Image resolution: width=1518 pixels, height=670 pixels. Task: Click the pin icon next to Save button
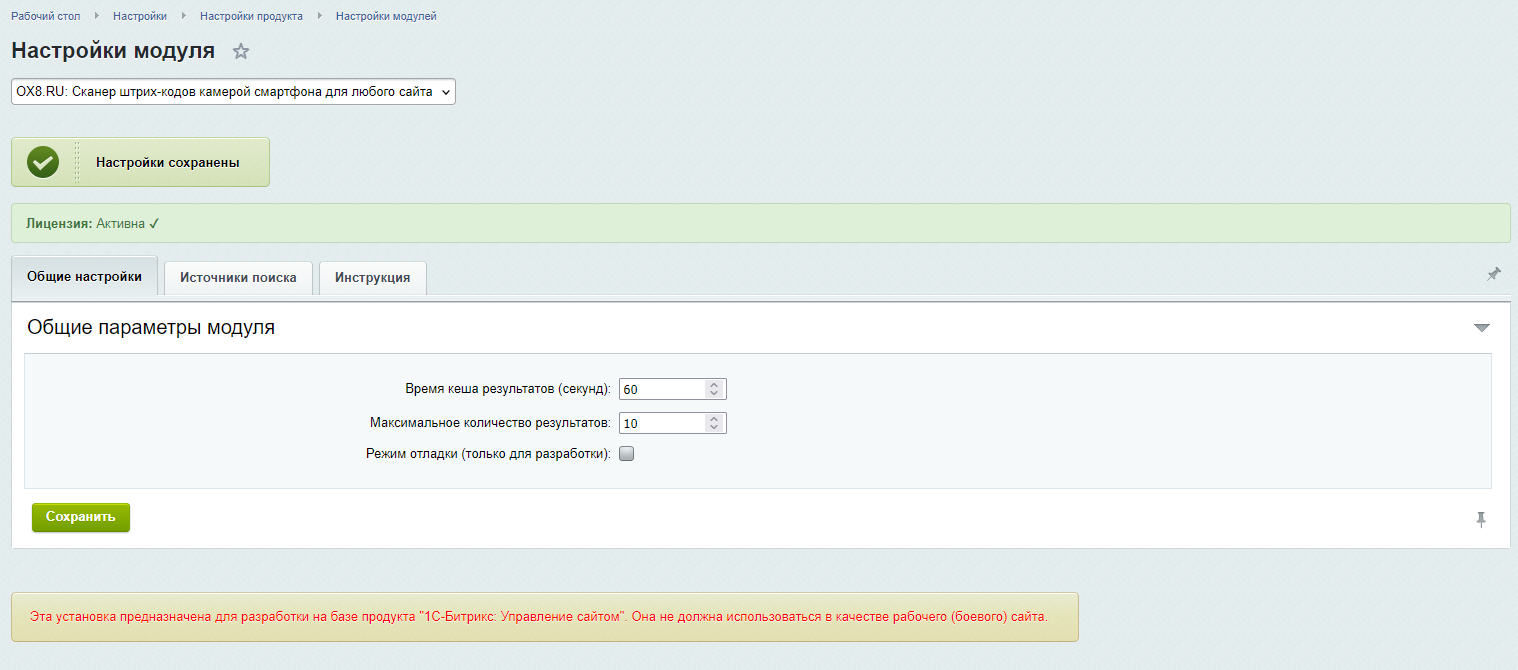tap(1481, 519)
